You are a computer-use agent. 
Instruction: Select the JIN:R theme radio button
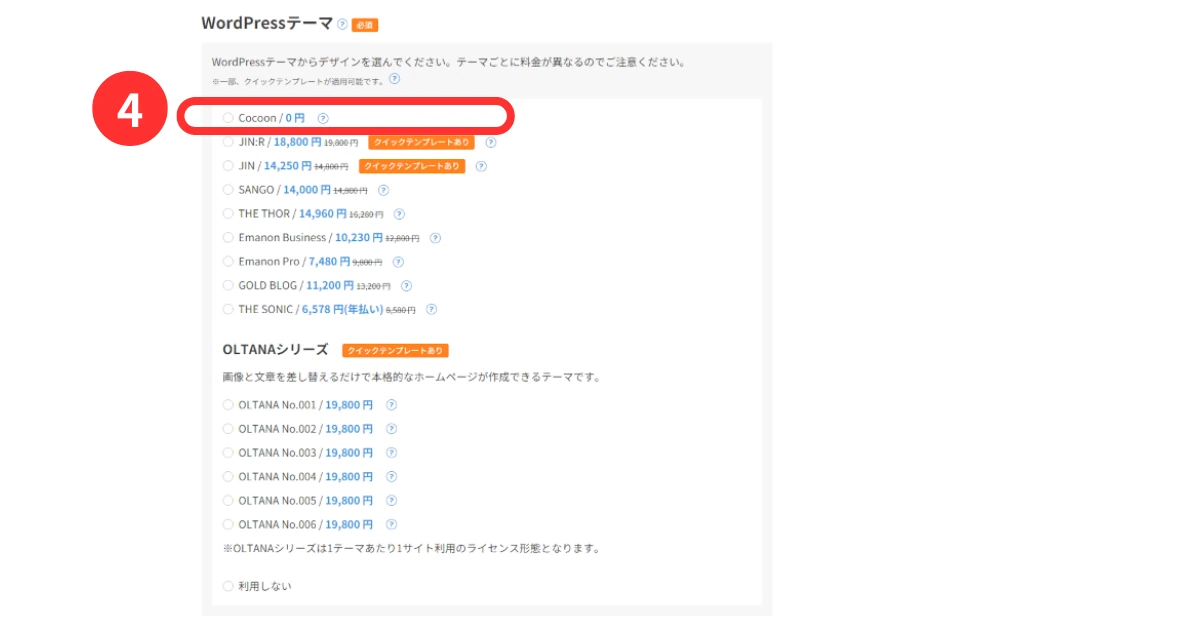228,142
